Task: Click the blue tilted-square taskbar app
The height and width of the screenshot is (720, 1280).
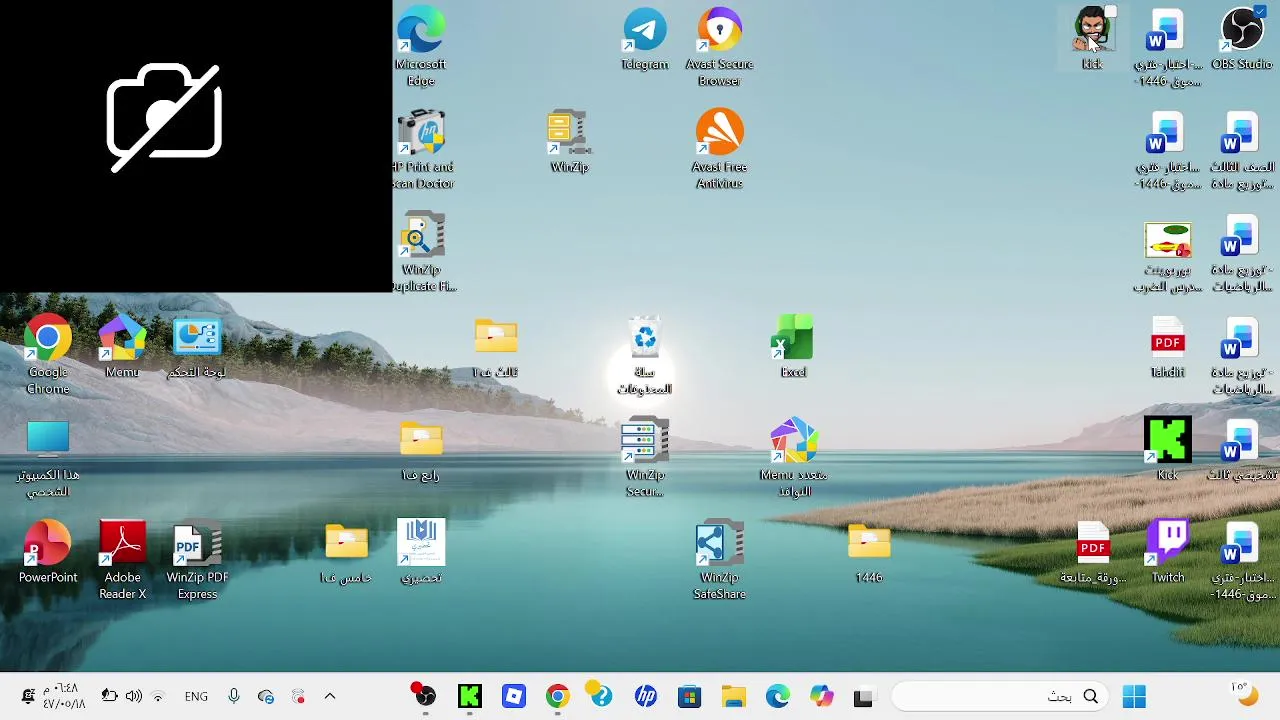Action: (514, 696)
